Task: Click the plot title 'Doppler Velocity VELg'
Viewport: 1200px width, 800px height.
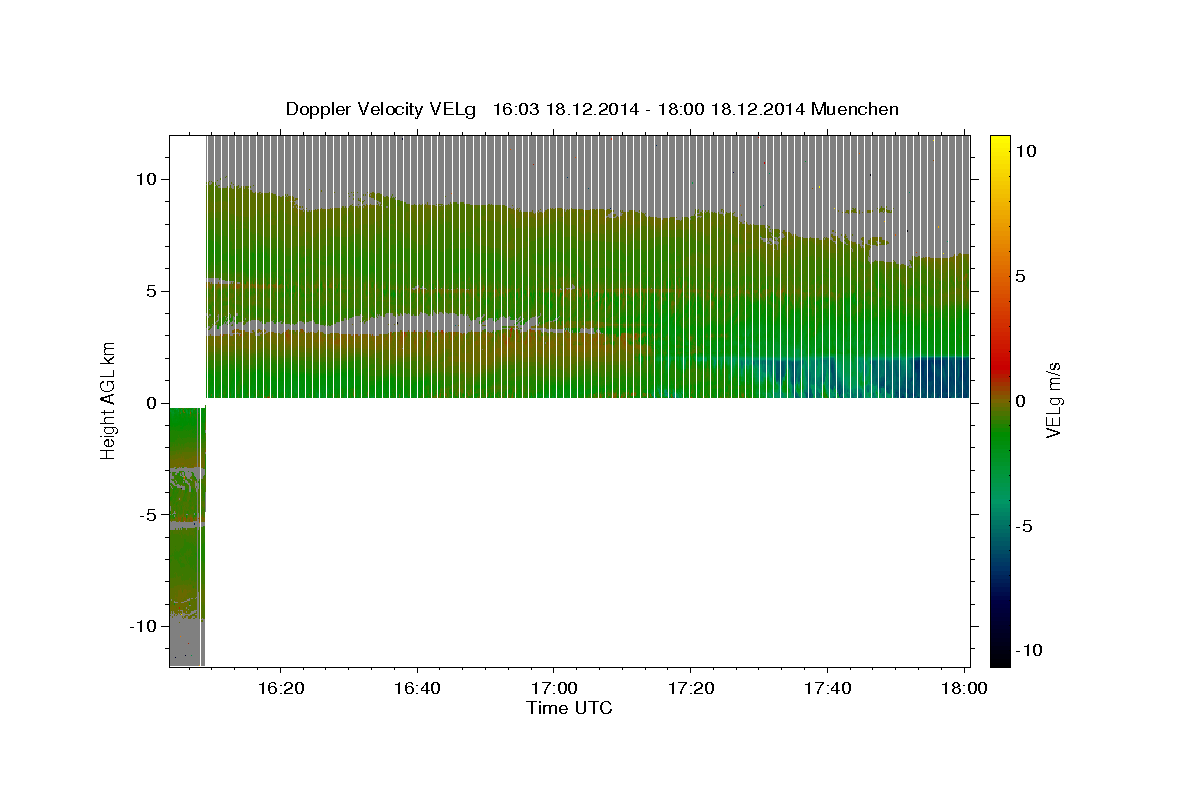Action: [383, 109]
